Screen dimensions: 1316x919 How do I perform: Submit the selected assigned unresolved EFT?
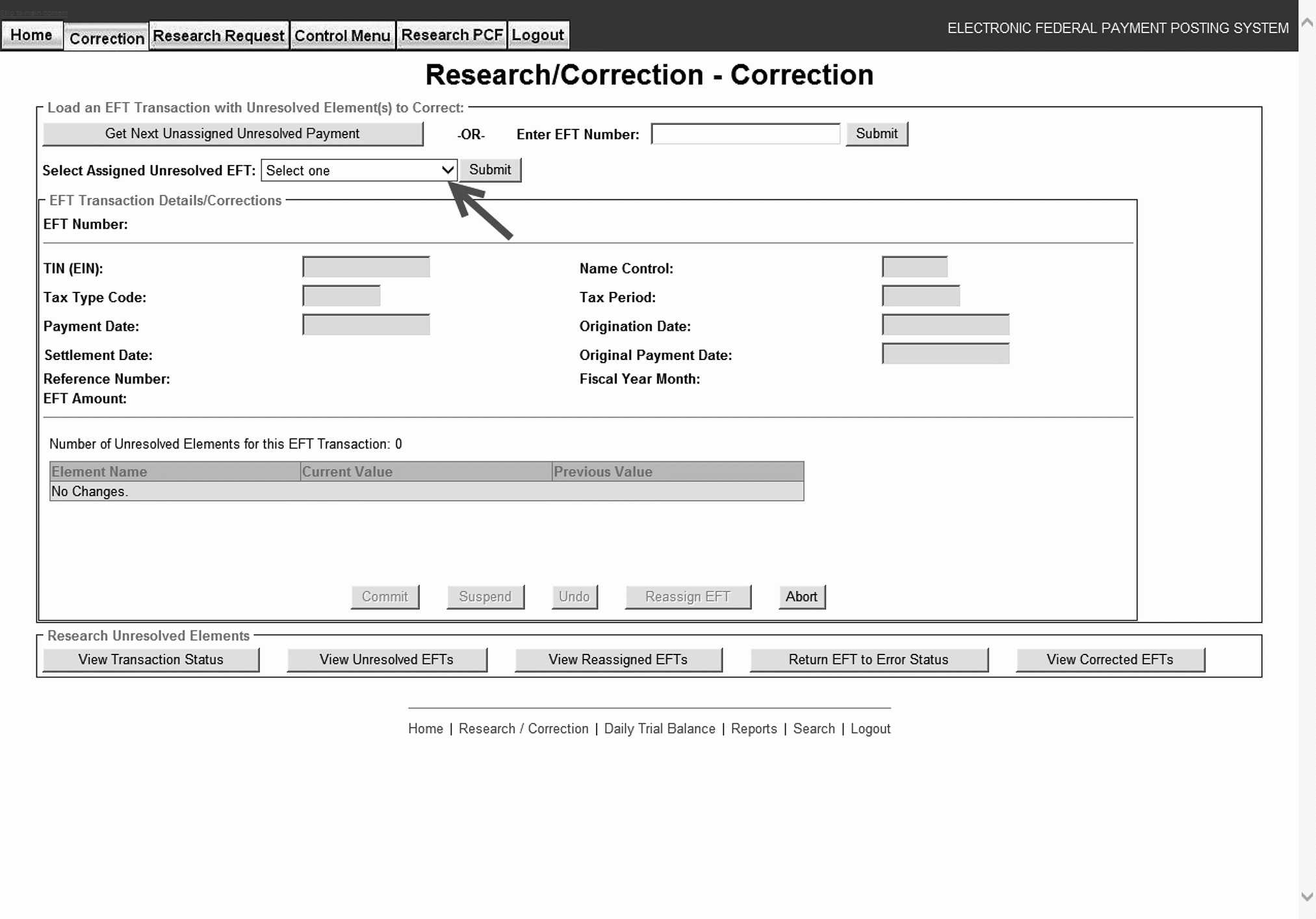click(x=489, y=170)
